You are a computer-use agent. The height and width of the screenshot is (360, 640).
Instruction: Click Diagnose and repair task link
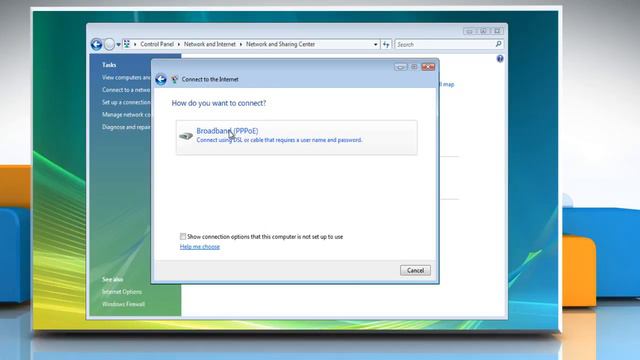126,127
